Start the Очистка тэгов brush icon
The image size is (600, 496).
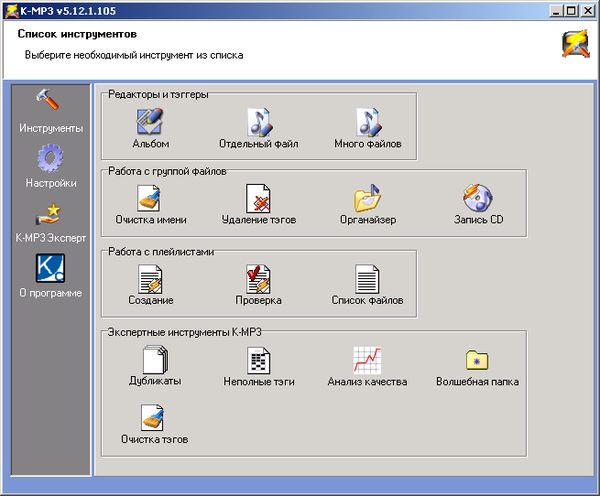(x=153, y=418)
